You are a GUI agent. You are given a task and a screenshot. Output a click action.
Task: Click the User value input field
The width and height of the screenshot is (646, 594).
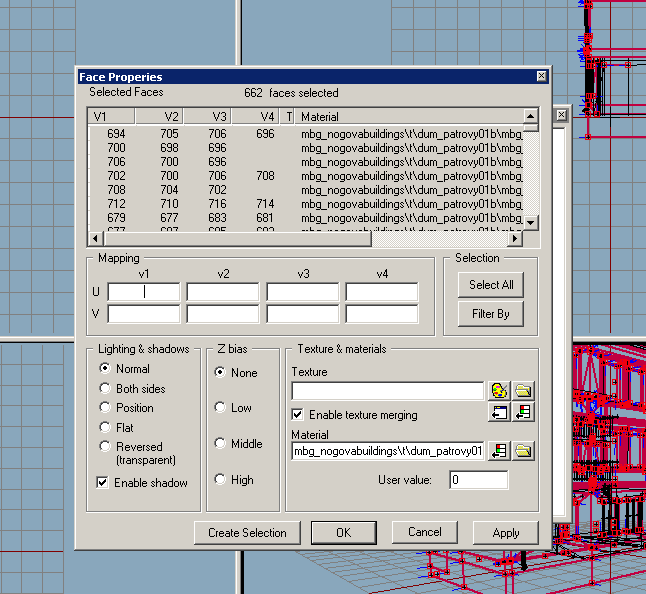coord(477,481)
